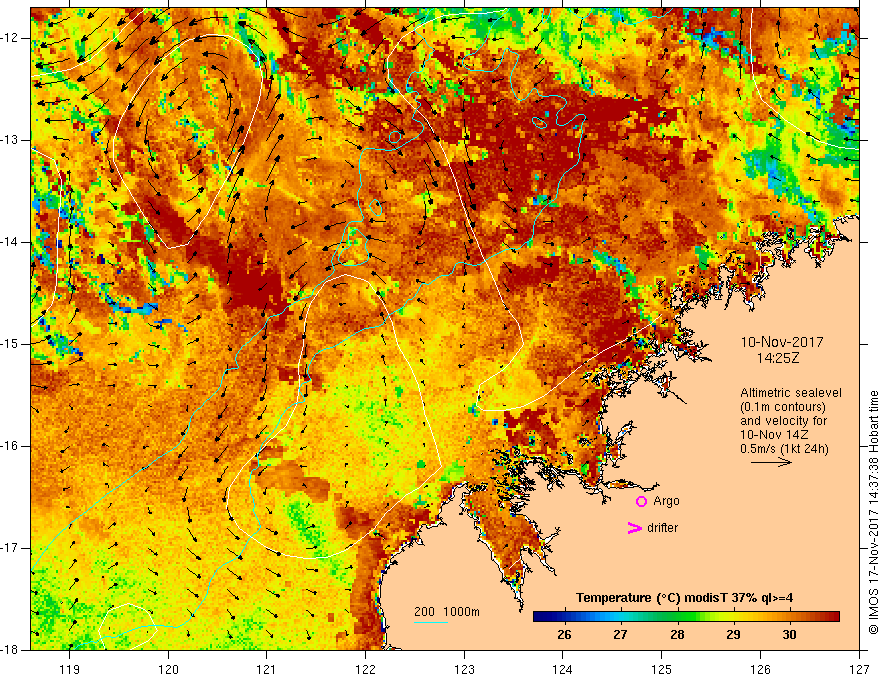Click the magenta Argo circle legend symbol
Viewport: 880px width, 680px height.
641,502
